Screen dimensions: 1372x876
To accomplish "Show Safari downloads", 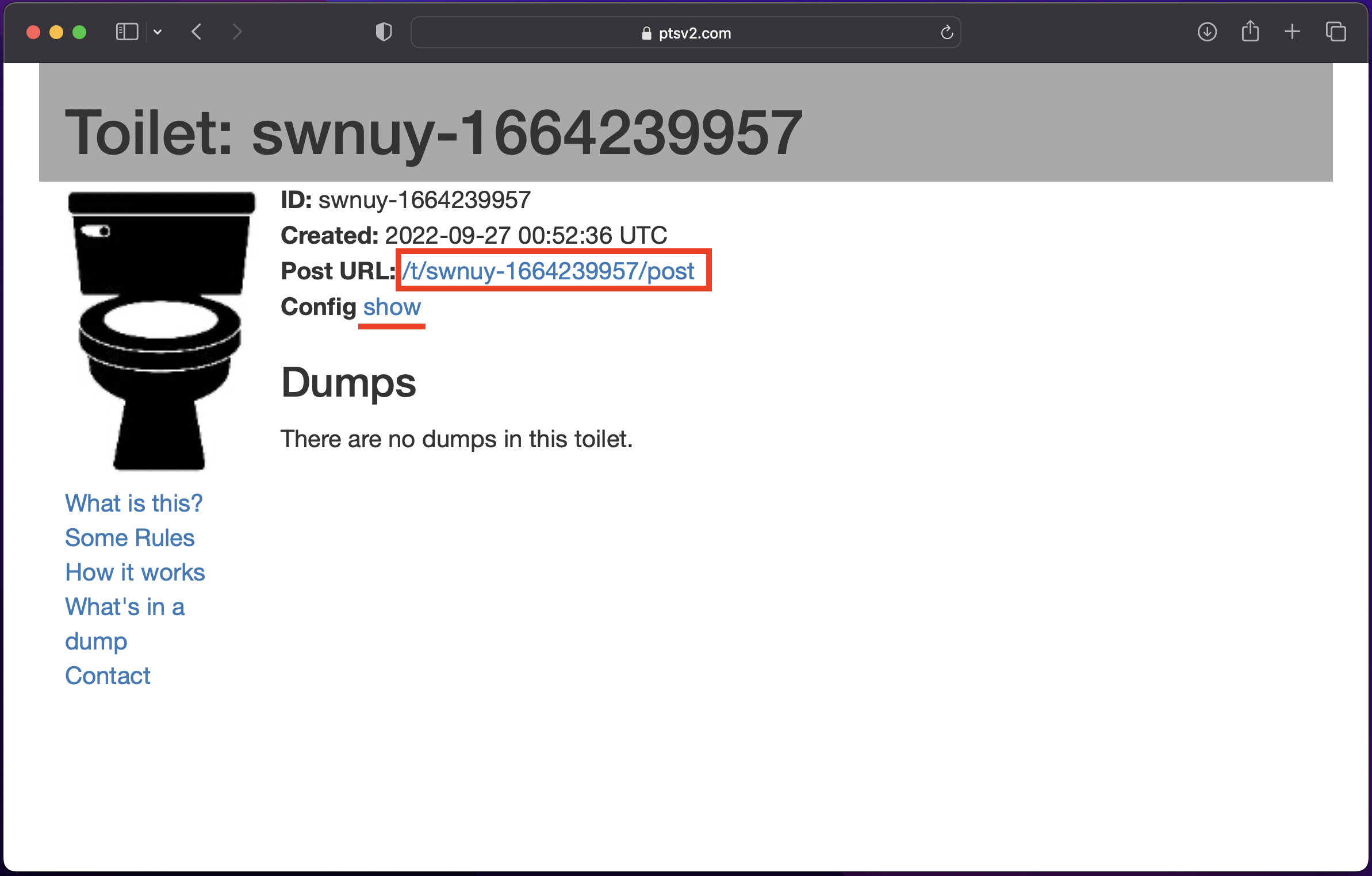I will 1207,32.
